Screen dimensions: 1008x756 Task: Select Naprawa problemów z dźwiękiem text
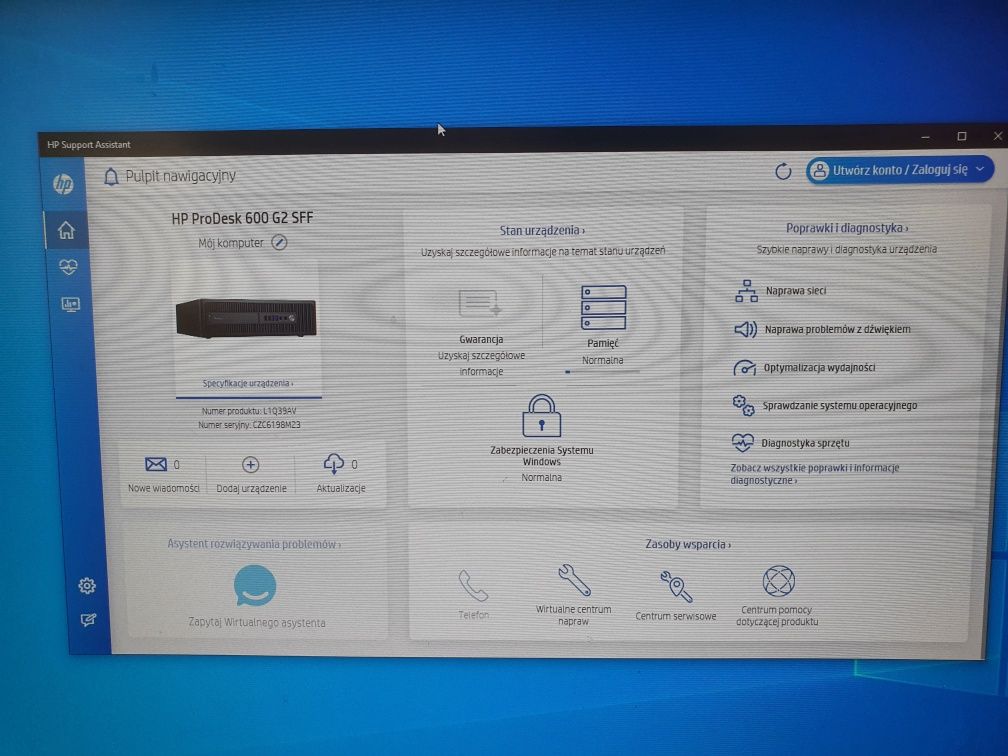(x=838, y=329)
